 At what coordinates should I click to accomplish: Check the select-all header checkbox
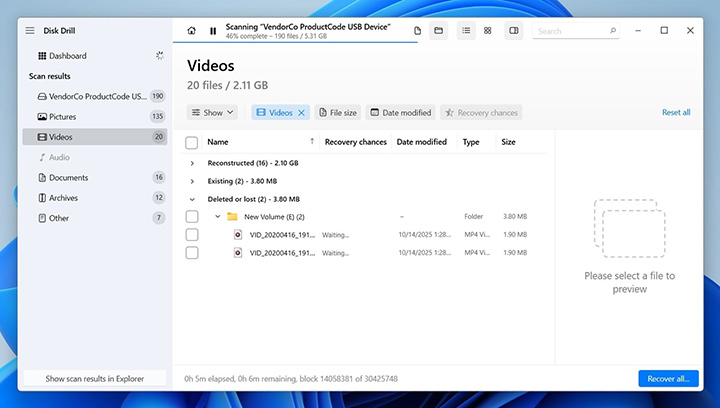191,143
